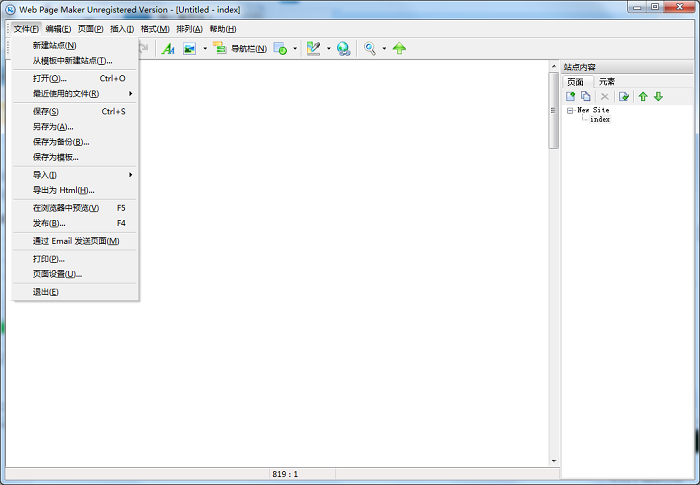Screen dimensions: 700x485
Task: Click the text tool icon in toolbar
Action: pos(168,48)
